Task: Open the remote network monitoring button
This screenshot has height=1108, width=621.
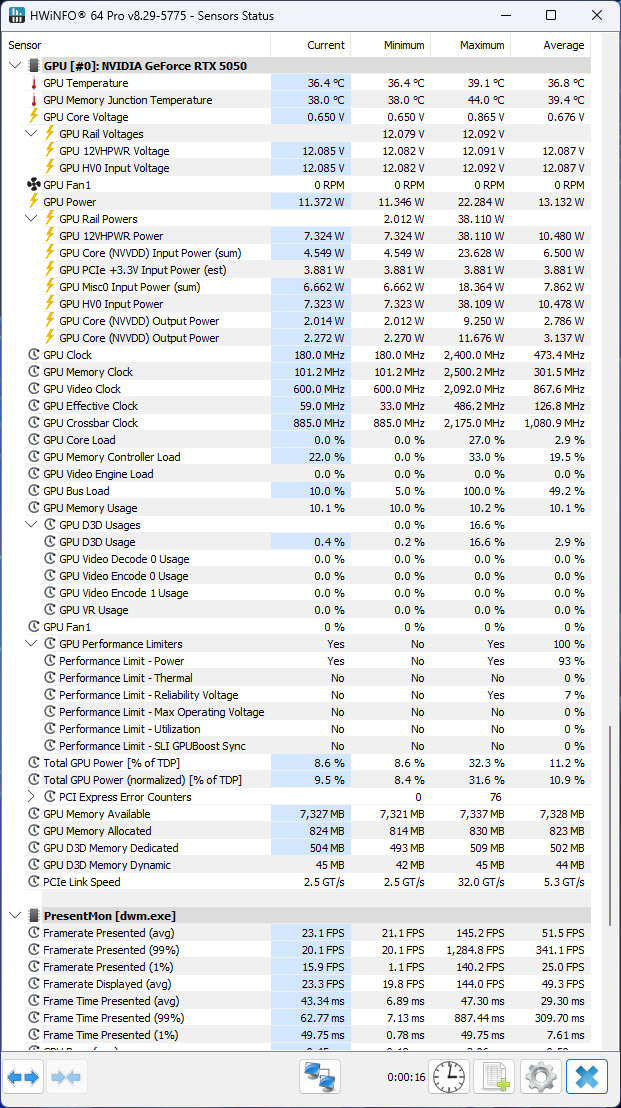Action: [320, 1077]
